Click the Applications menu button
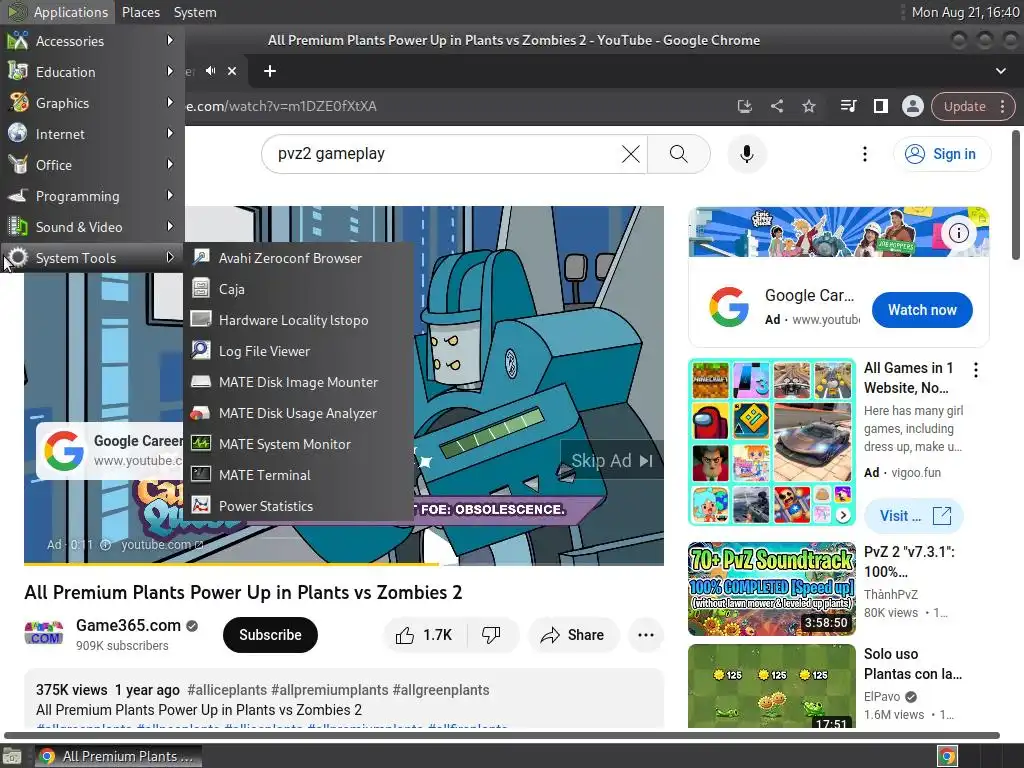Viewport: 1024px width, 768px height. point(58,12)
